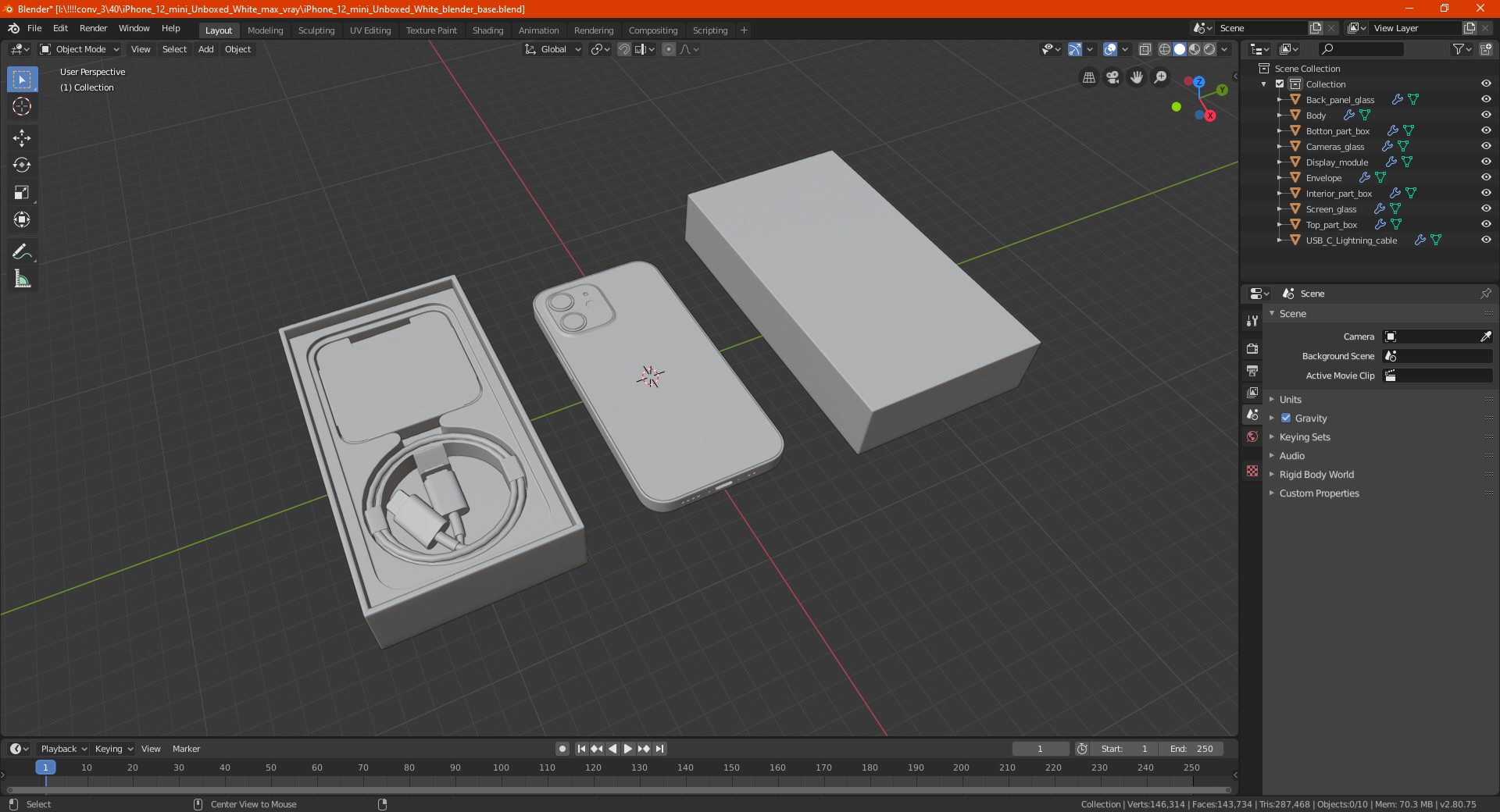The height and width of the screenshot is (812, 1500).
Task: Add a new workspace tab
Action: [x=744, y=30]
